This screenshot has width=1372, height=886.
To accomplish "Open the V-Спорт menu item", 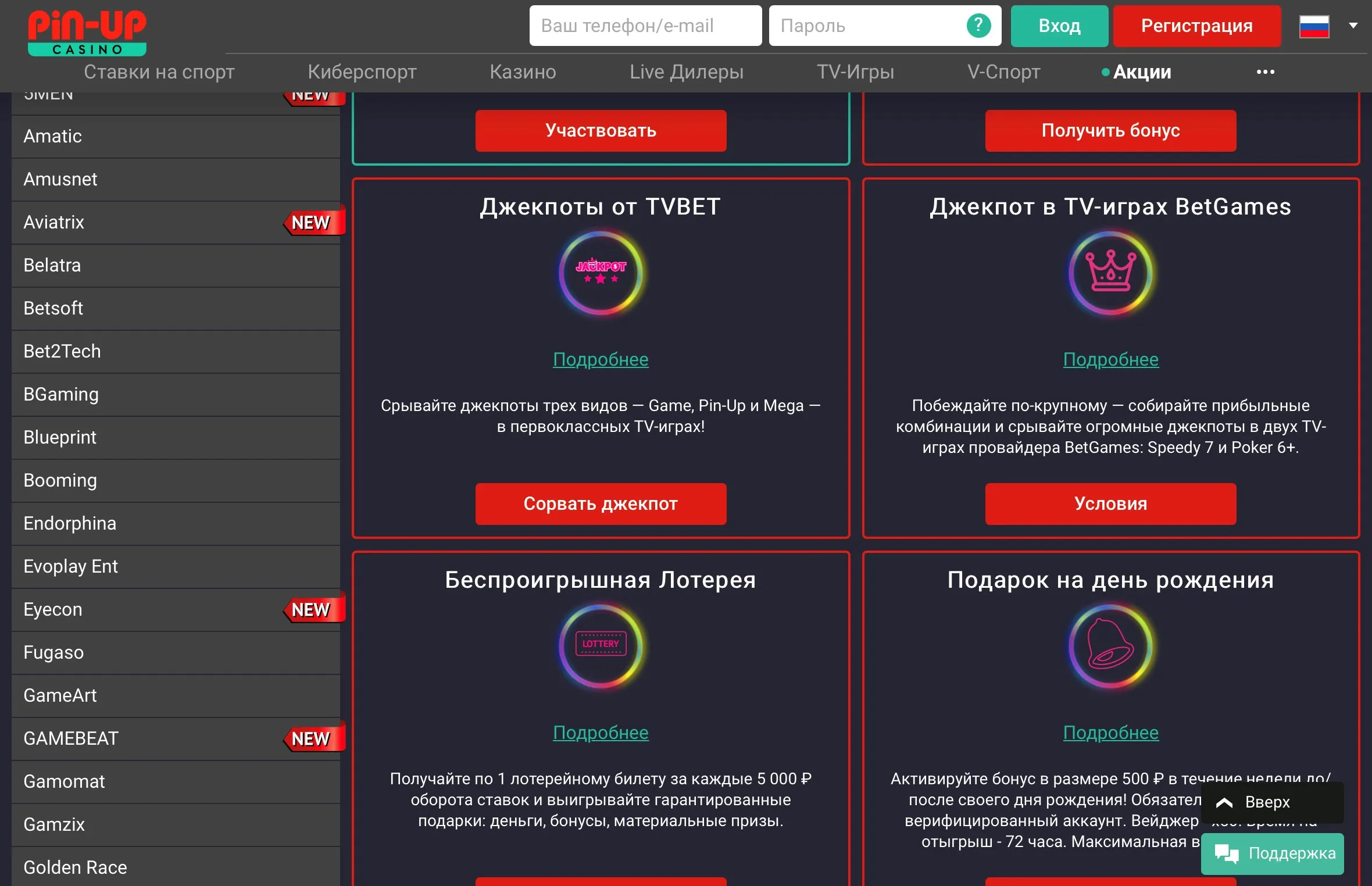I will [1004, 72].
